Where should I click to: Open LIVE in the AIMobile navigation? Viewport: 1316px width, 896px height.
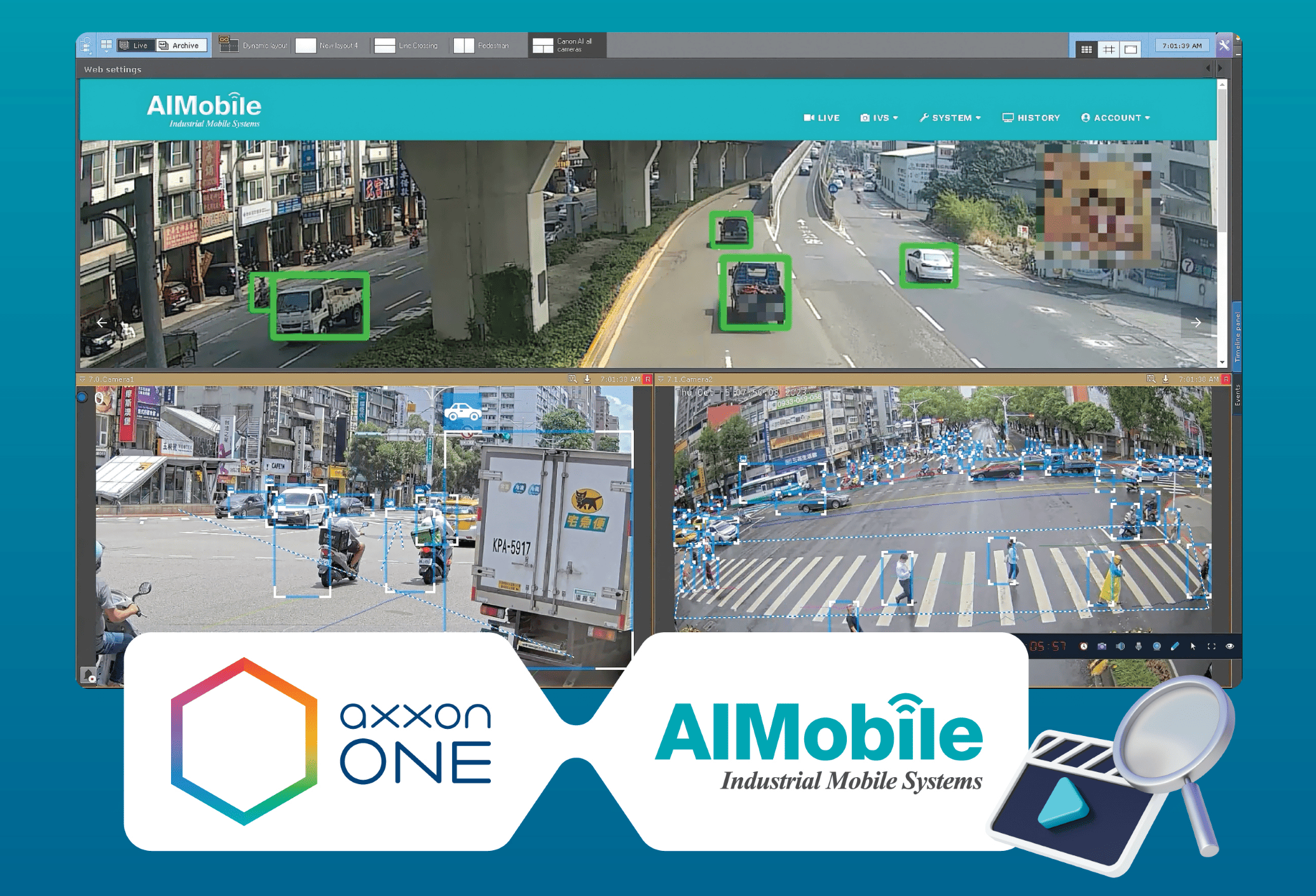tap(821, 118)
